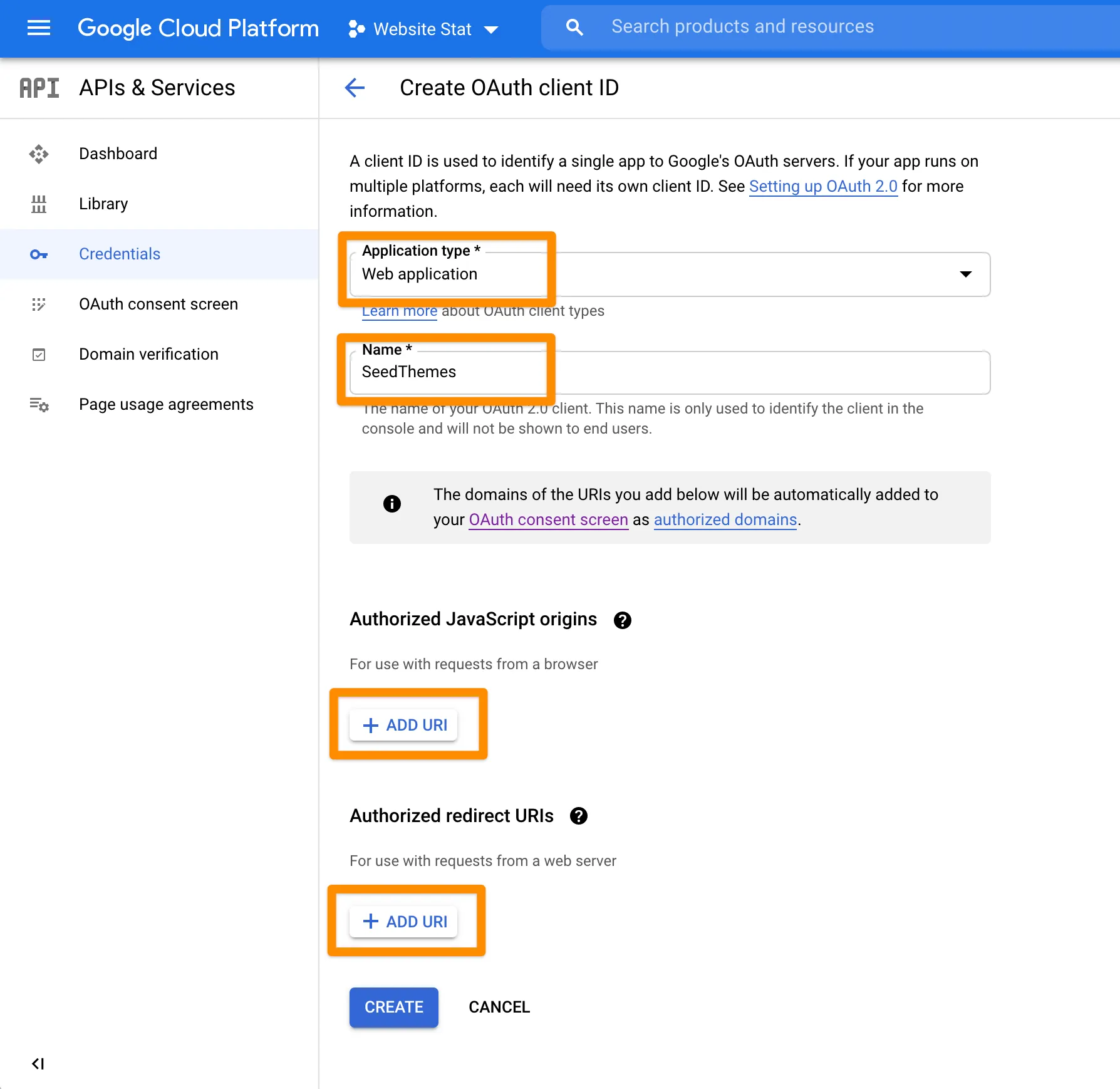Add URI under Authorized JavaScript origins
This screenshot has height=1089, width=1120.
click(404, 725)
